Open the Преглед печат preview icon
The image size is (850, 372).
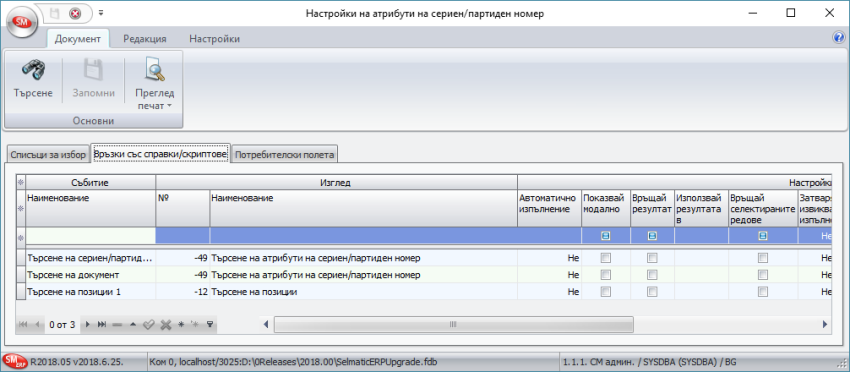click(154, 69)
